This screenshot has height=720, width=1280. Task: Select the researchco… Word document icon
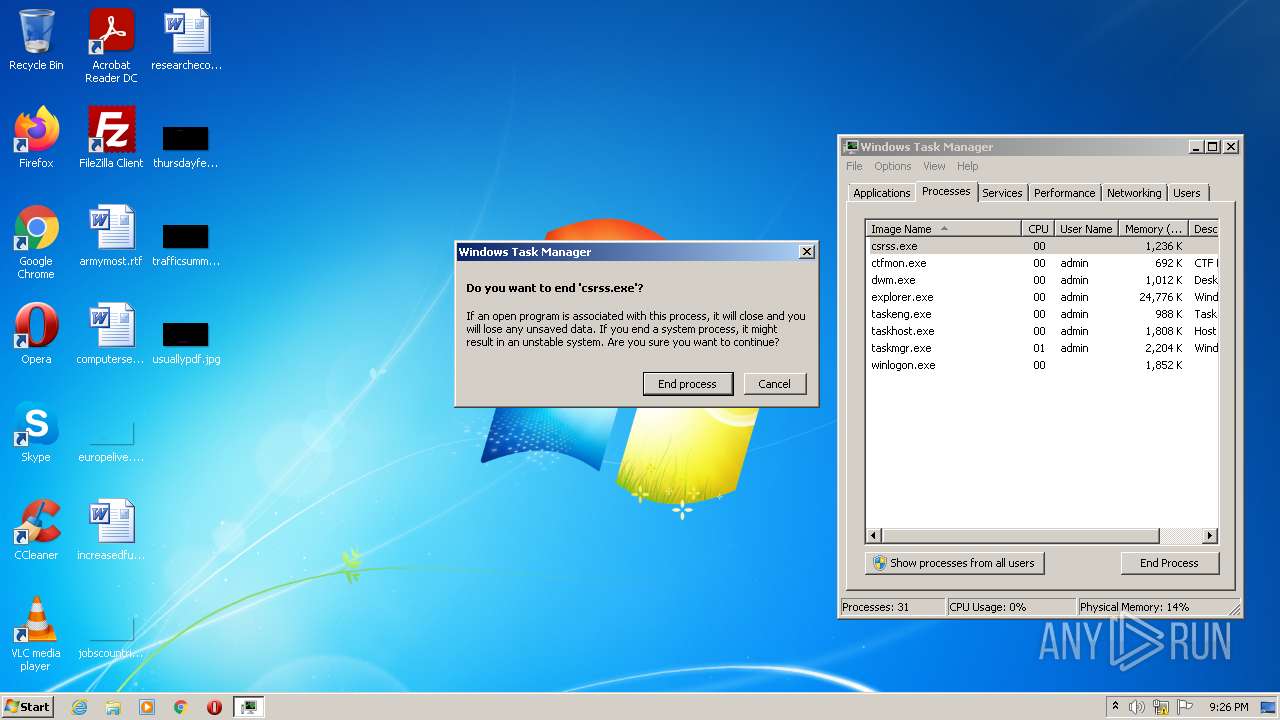(186, 40)
